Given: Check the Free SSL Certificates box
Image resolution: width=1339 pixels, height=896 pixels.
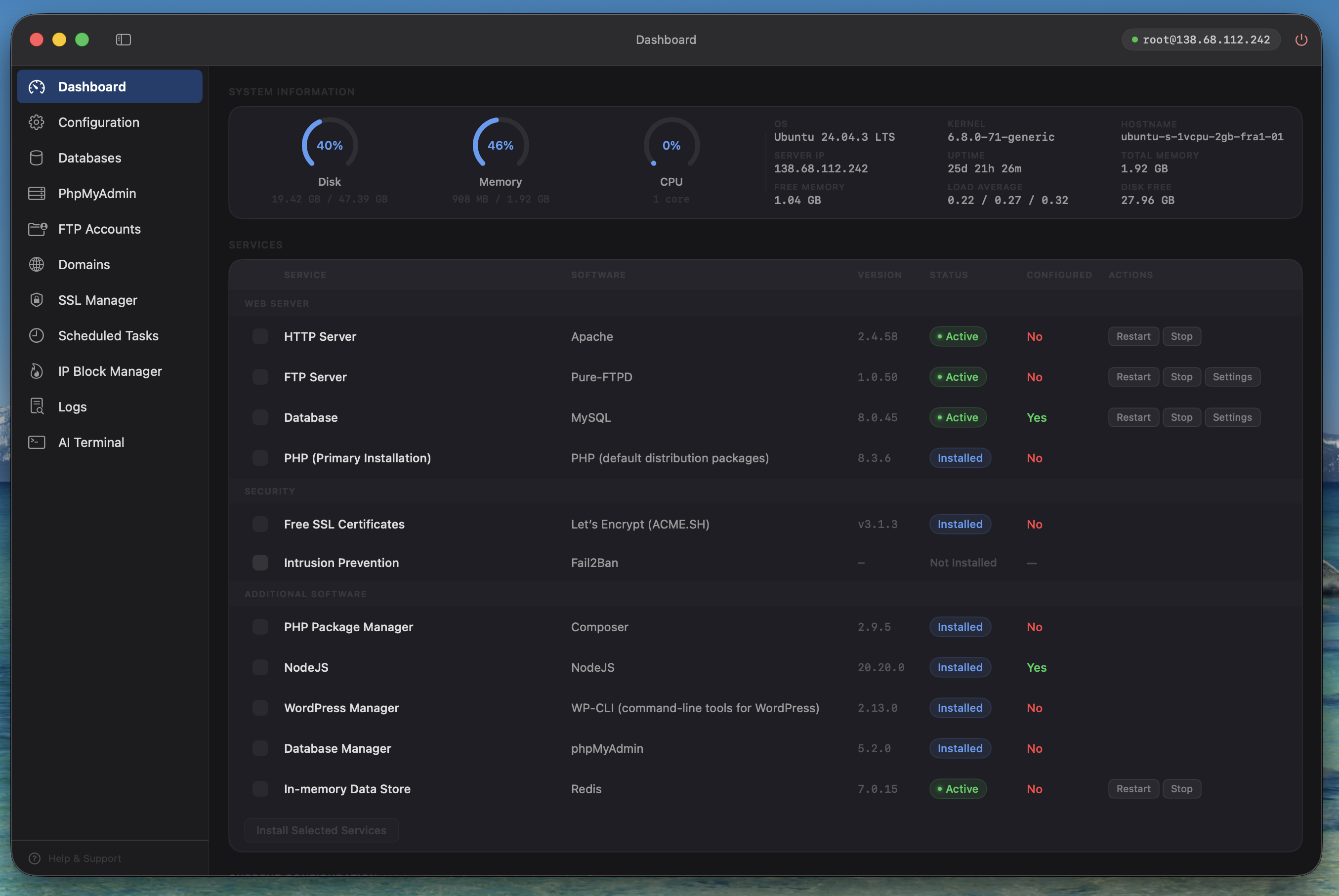Looking at the screenshot, I should (x=260, y=524).
